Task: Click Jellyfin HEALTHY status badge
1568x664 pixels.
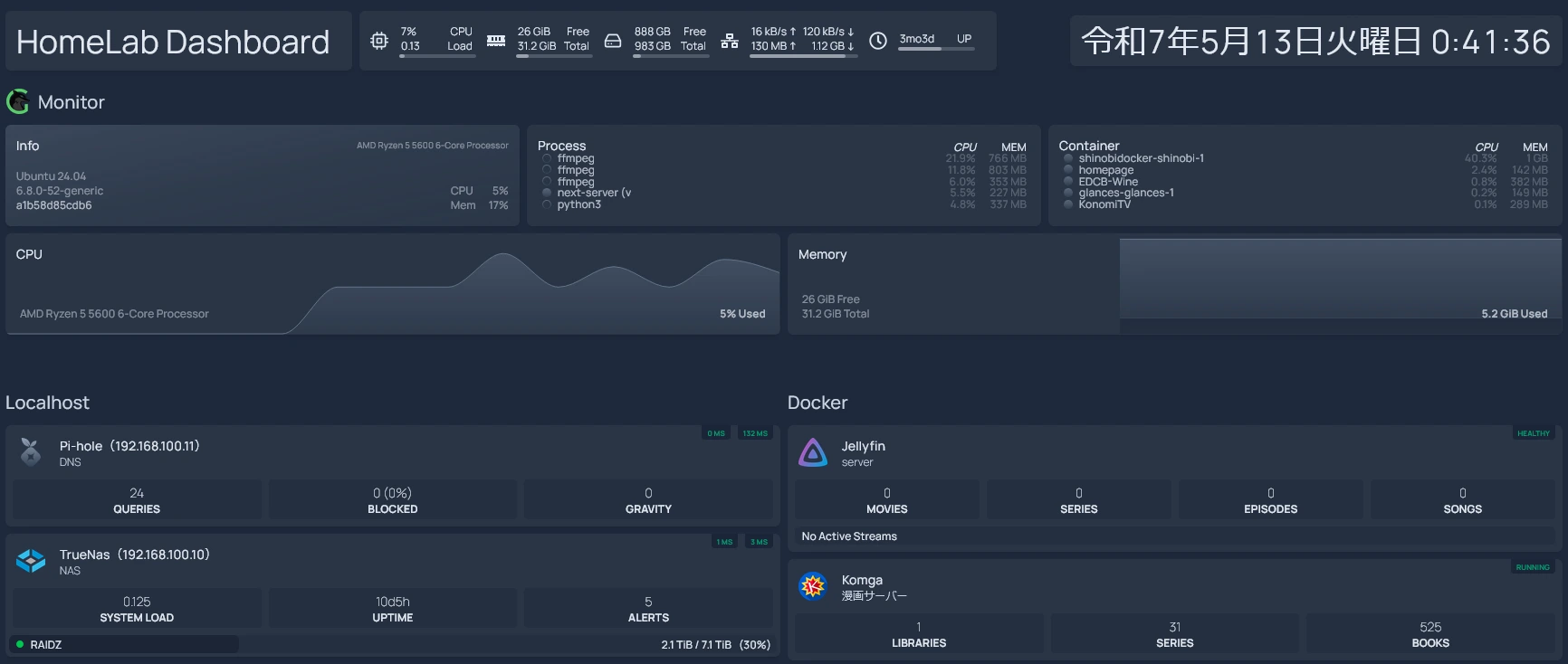Action: click(x=1533, y=433)
